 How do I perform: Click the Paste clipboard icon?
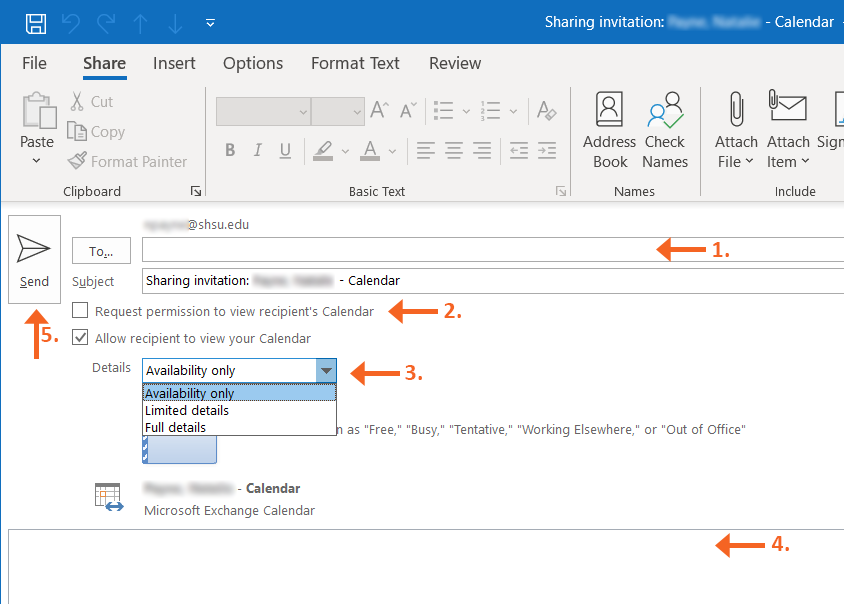click(37, 112)
